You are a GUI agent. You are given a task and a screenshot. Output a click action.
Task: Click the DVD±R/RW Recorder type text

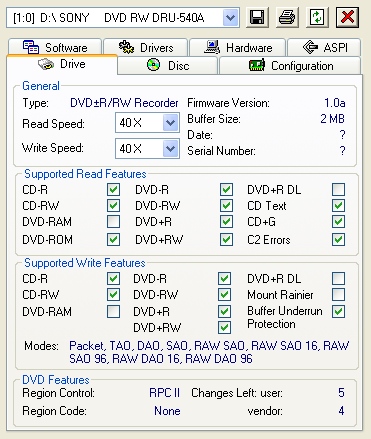click(x=124, y=103)
